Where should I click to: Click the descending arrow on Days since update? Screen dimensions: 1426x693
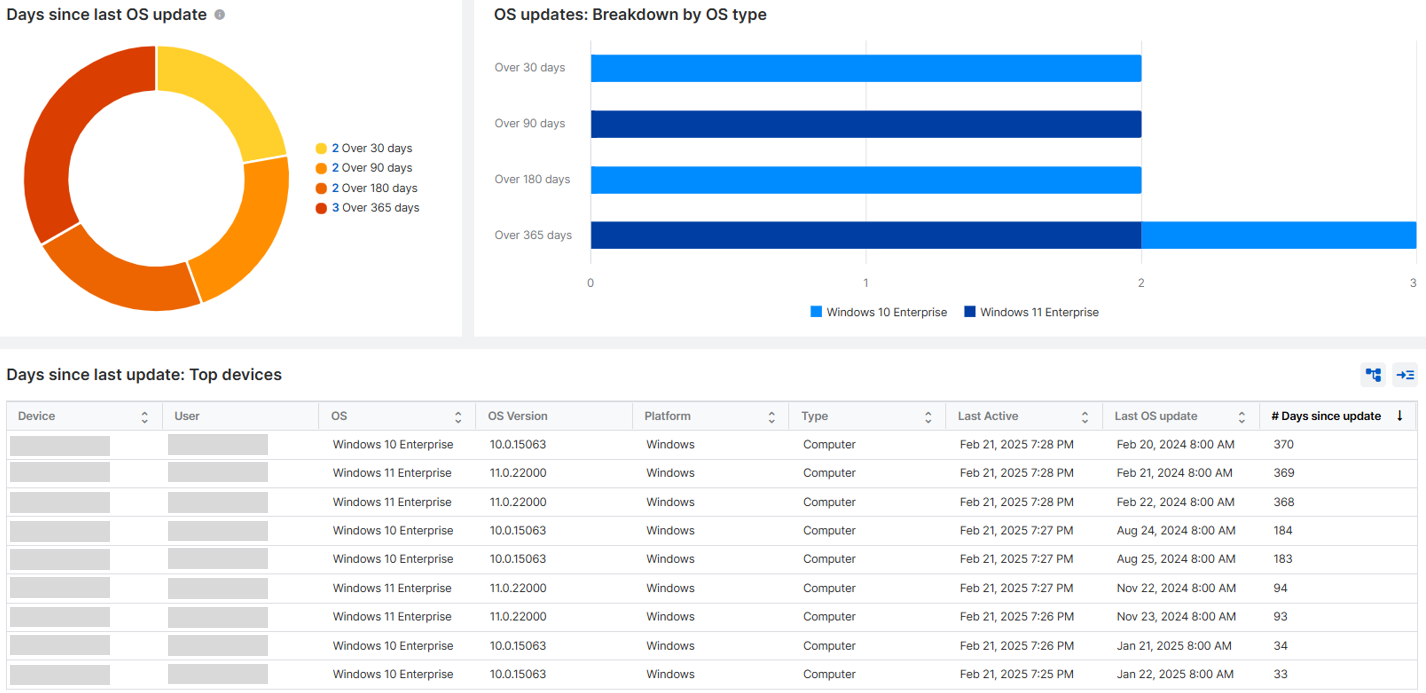tap(1399, 416)
